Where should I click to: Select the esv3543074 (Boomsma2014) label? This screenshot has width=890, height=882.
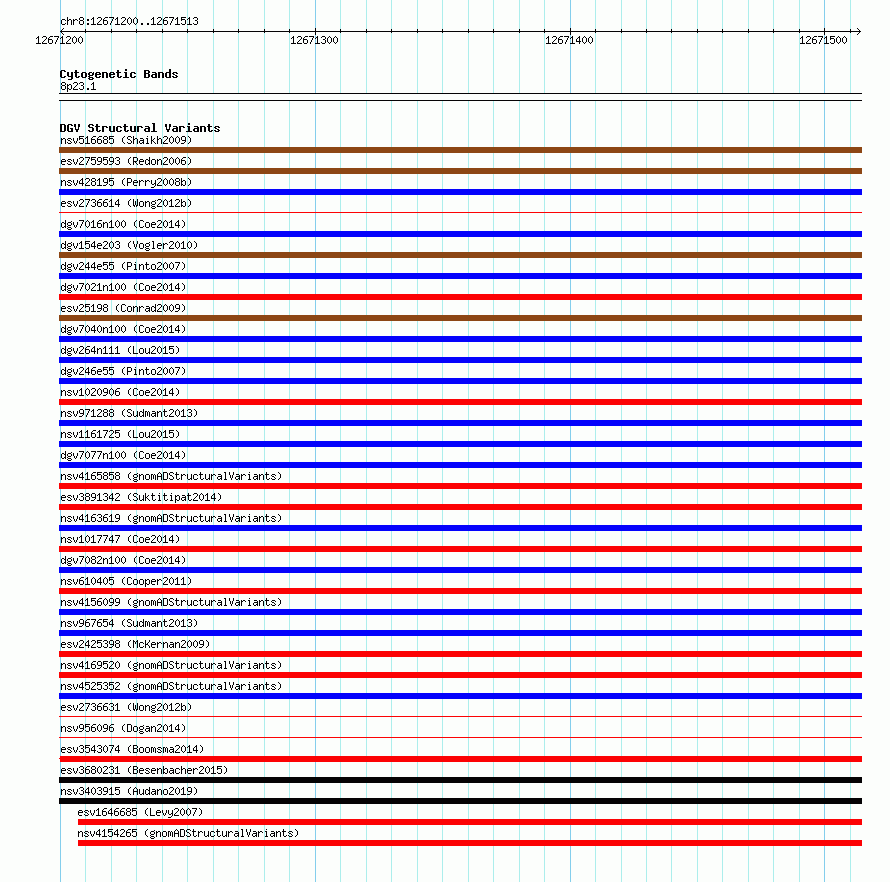(x=132, y=749)
